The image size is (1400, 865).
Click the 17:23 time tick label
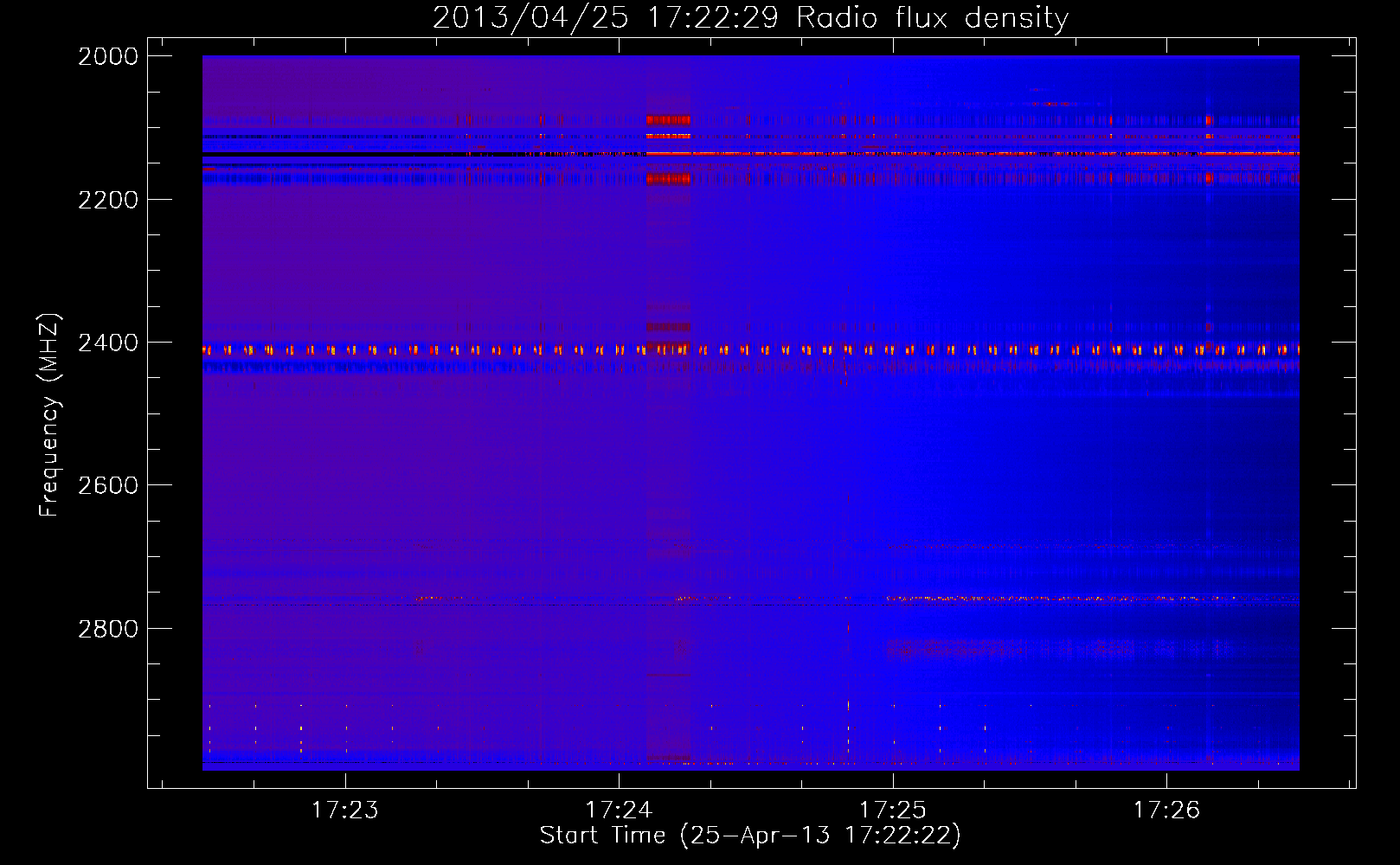[x=345, y=810]
